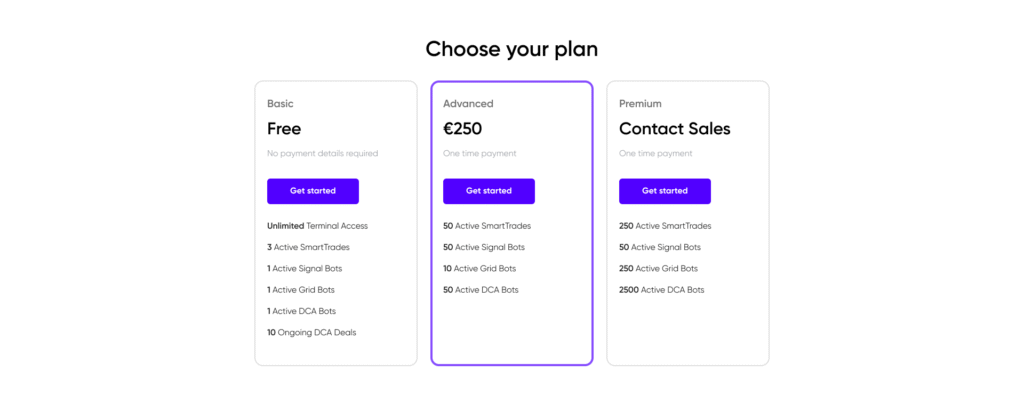The width and height of the screenshot is (1024, 420).
Task: Click 3 Active SmartTrades in Basic plan
Action: 308,248
